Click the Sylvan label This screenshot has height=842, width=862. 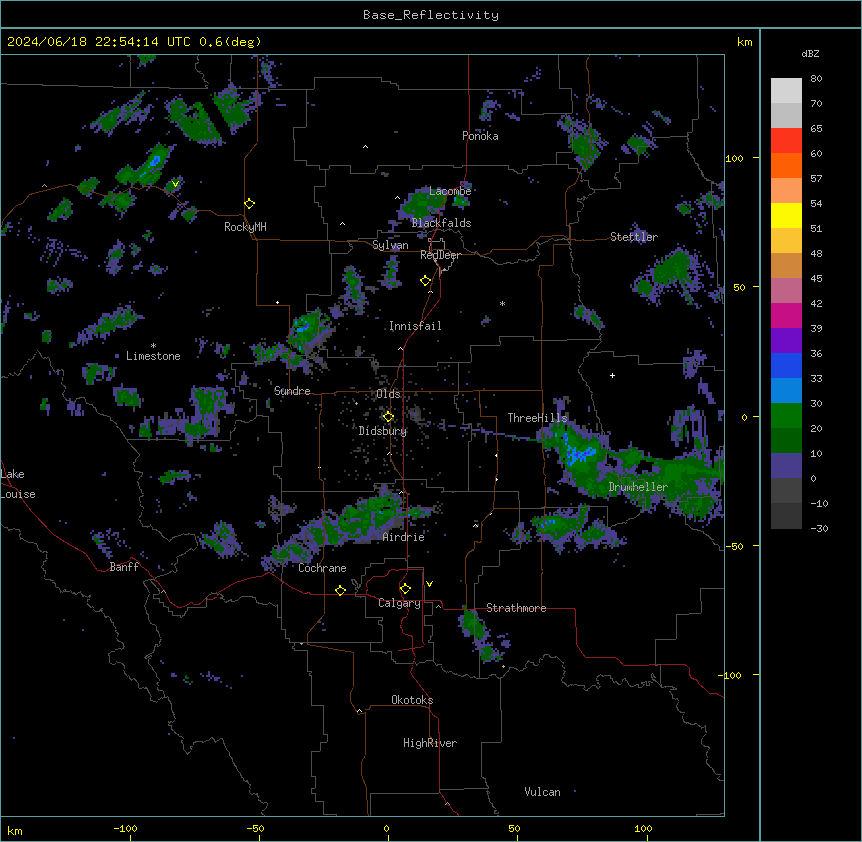point(390,245)
